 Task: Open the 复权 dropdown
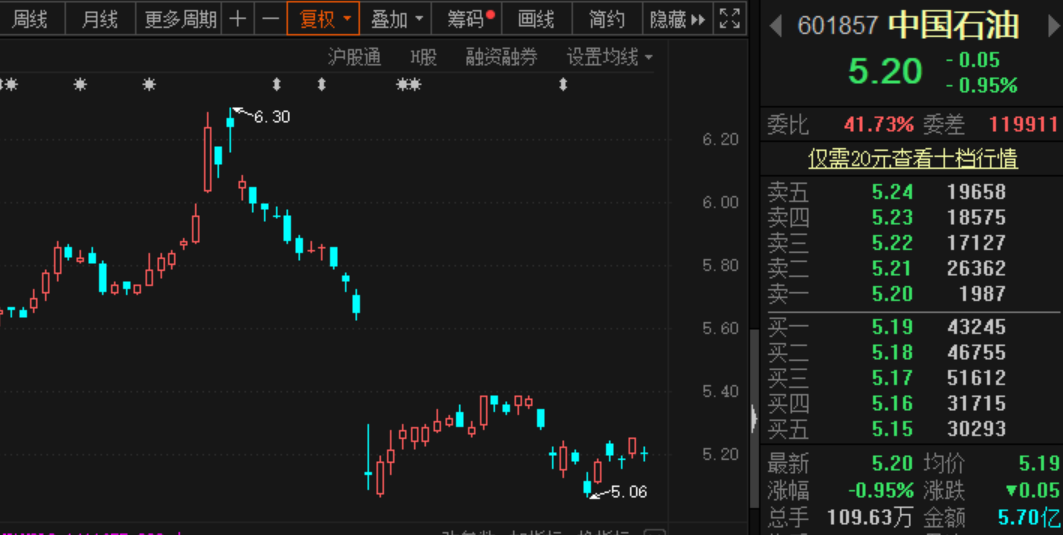pos(326,19)
